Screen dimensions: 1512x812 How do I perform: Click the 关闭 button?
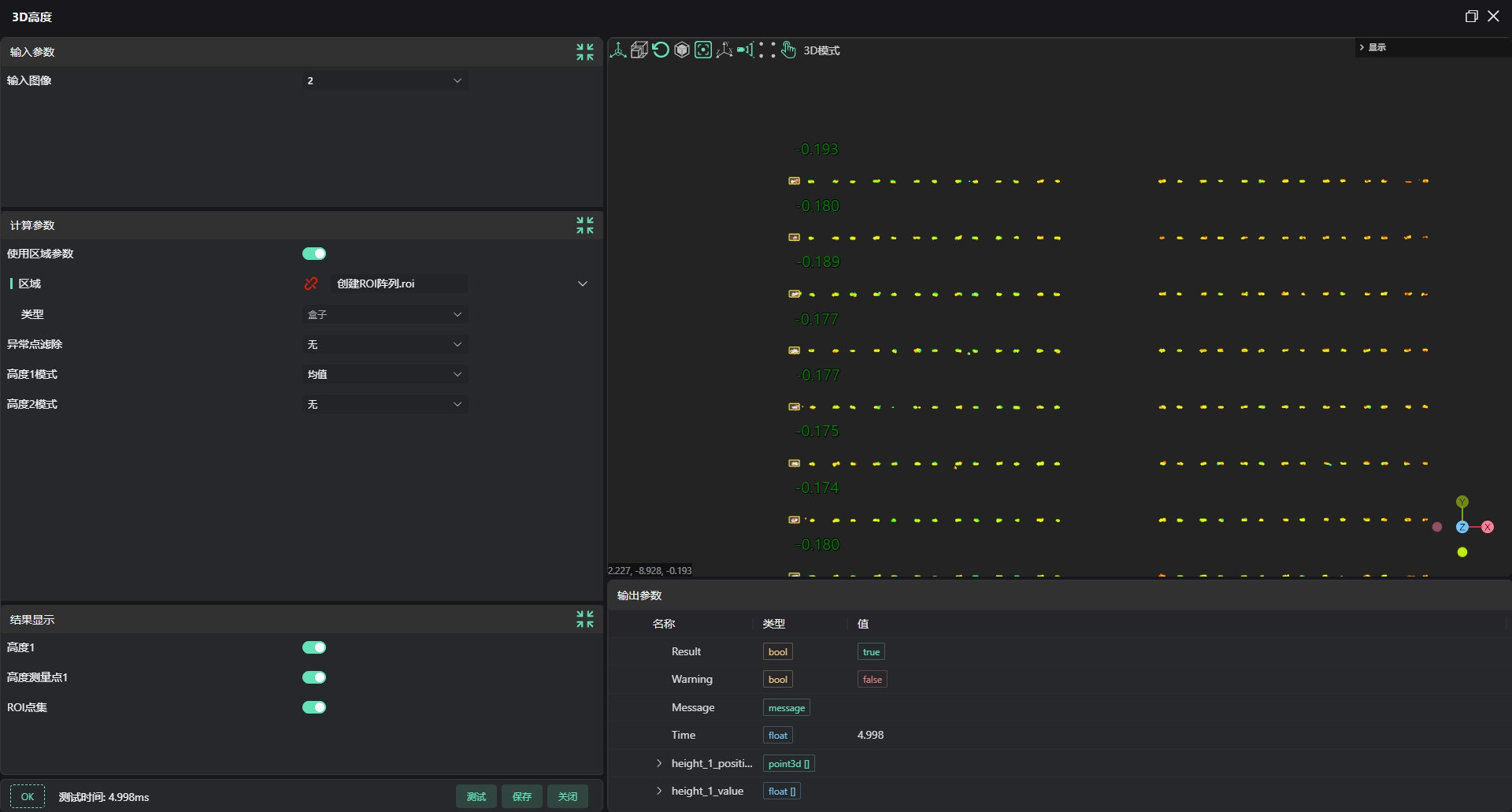[x=568, y=797]
